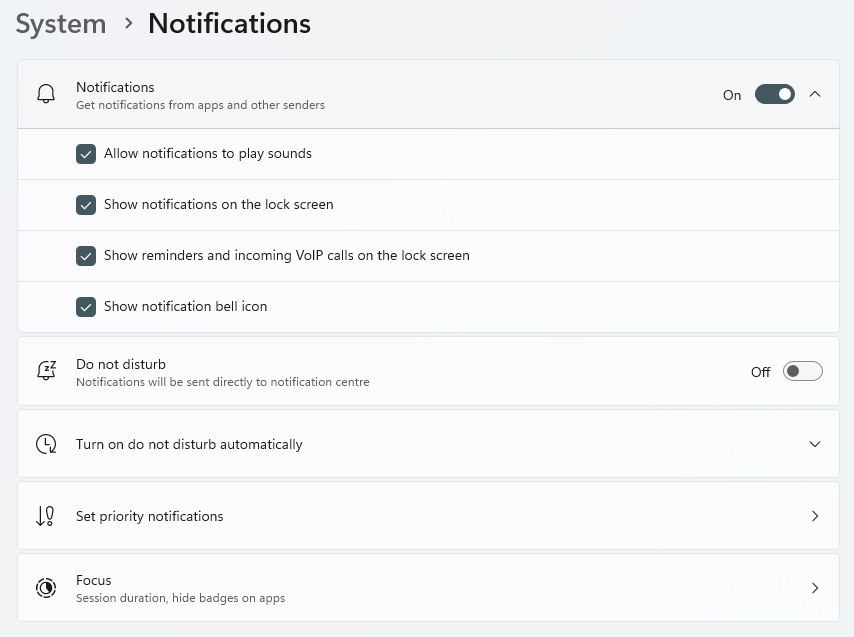Disable Show notifications on the lock screen
The image size is (854, 637).
click(86, 204)
